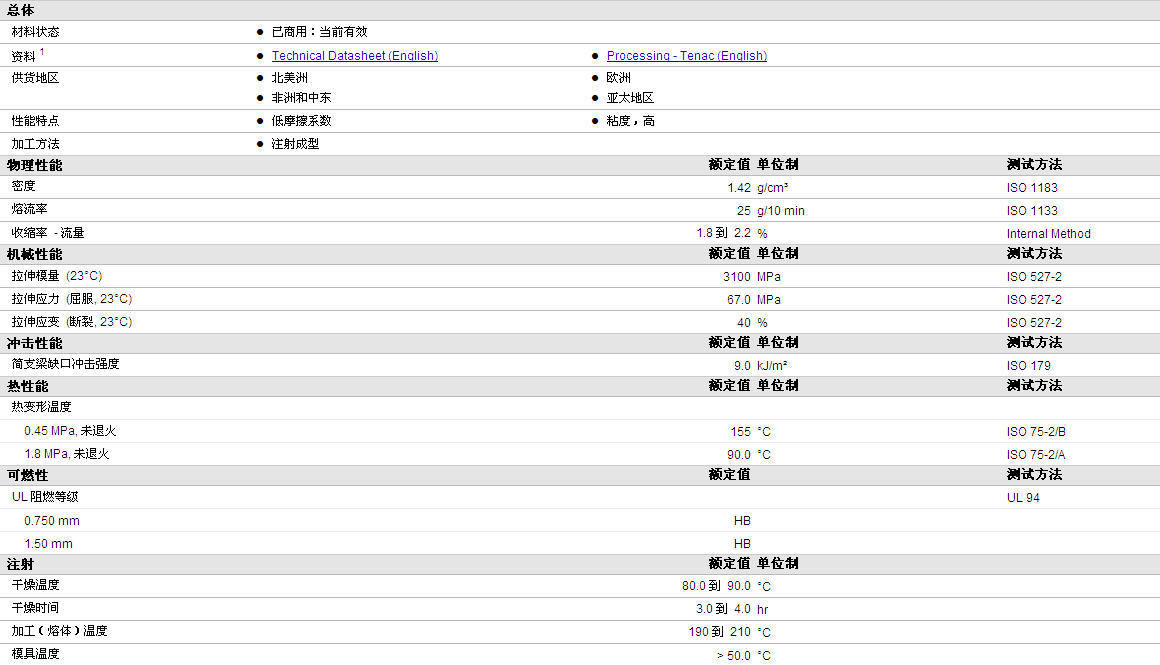This screenshot has height=665, width=1160.
Task: Click the 性能特点 label
Action: click(x=36, y=121)
